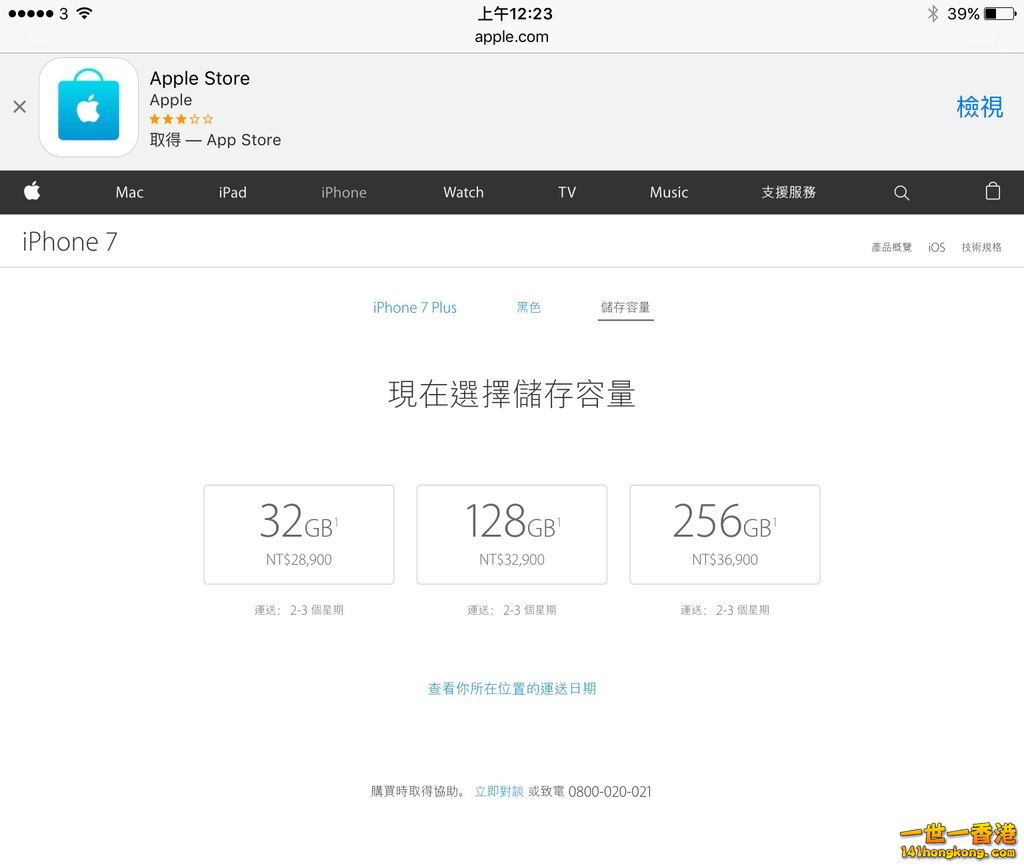Image resolution: width=1024 pixels, height=866 pixels.
Task: Open the 技術規格 tech specs link
Action: click(981, 247)
